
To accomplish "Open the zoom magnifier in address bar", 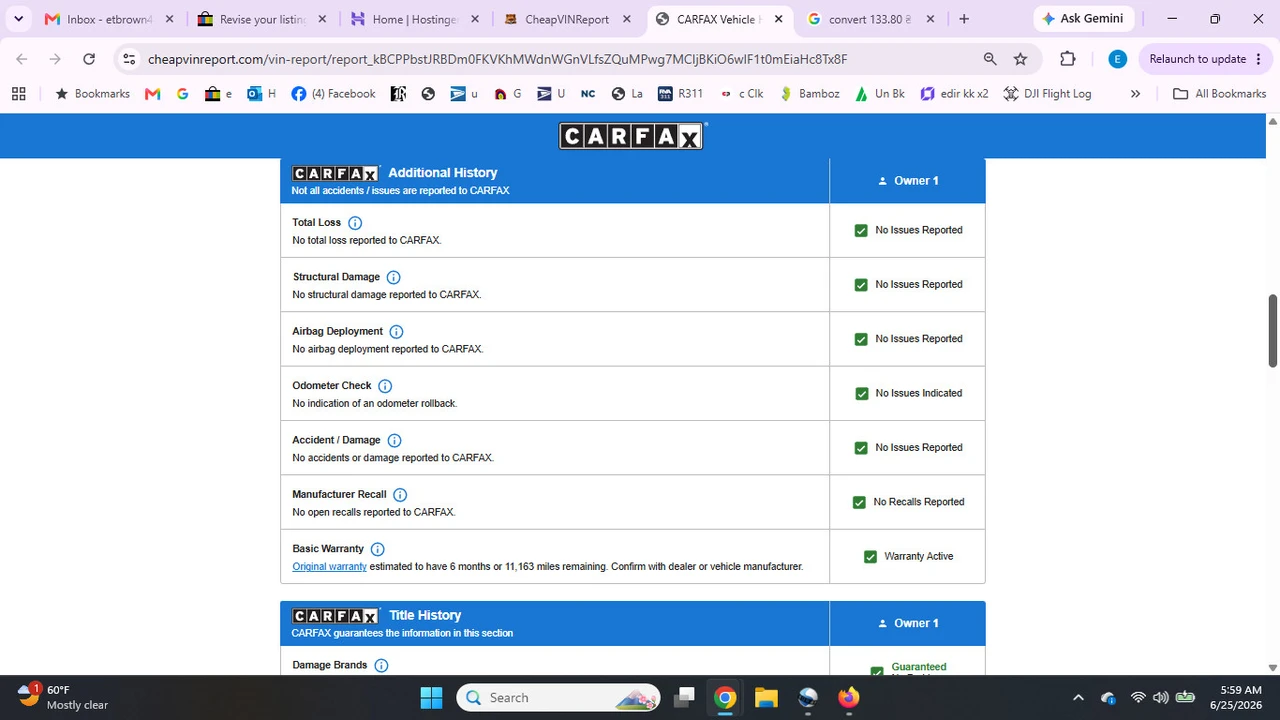I will [990, 59].
